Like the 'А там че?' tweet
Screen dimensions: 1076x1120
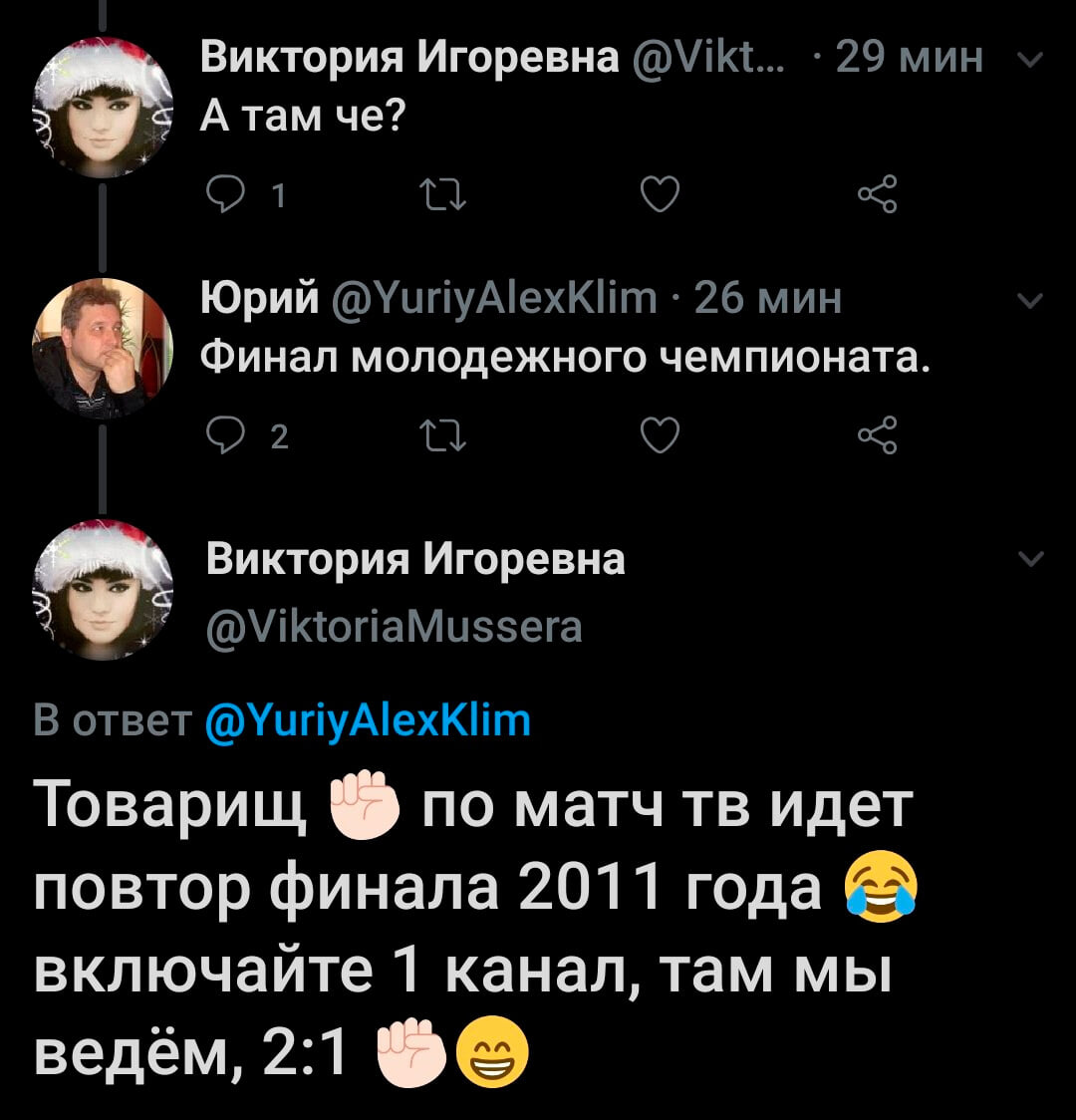point(660,194)
